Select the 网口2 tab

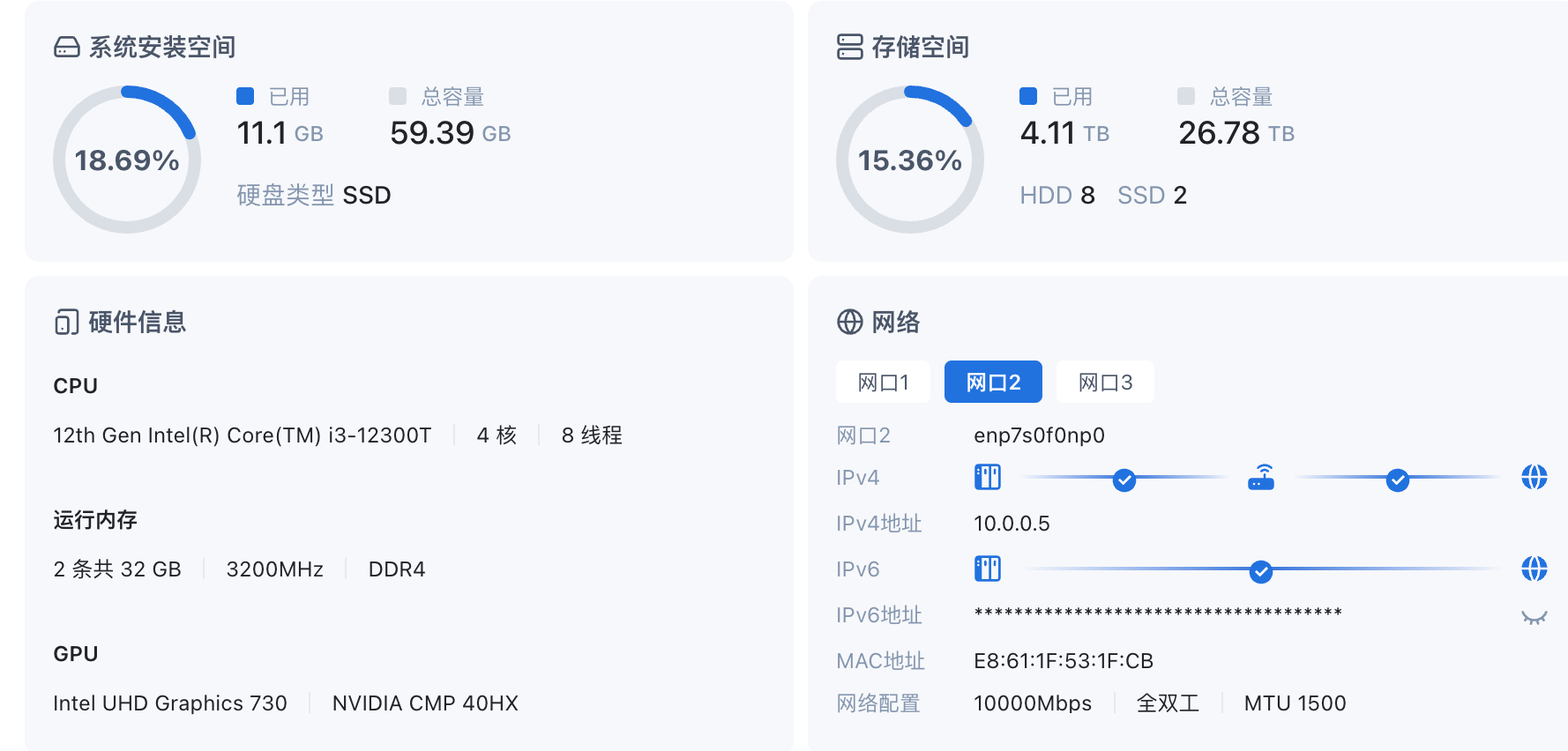click(x=993, y=383)
